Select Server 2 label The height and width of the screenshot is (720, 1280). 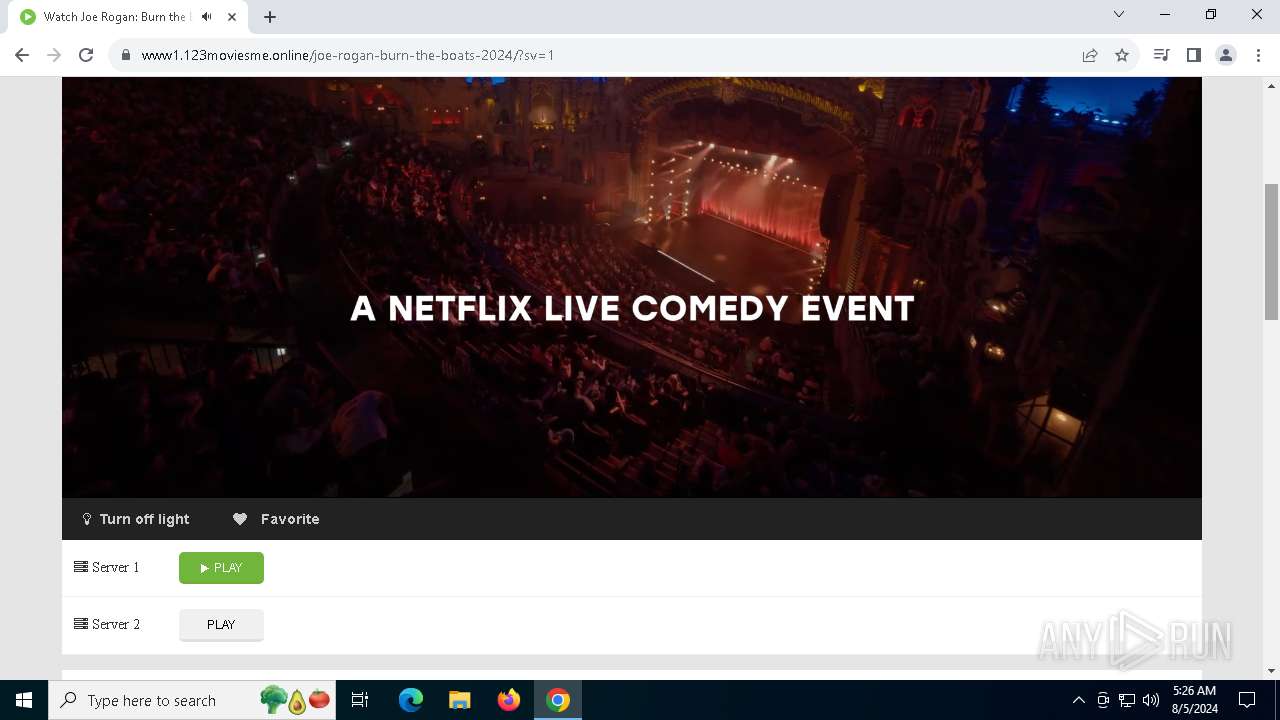[x=107, y=624]
